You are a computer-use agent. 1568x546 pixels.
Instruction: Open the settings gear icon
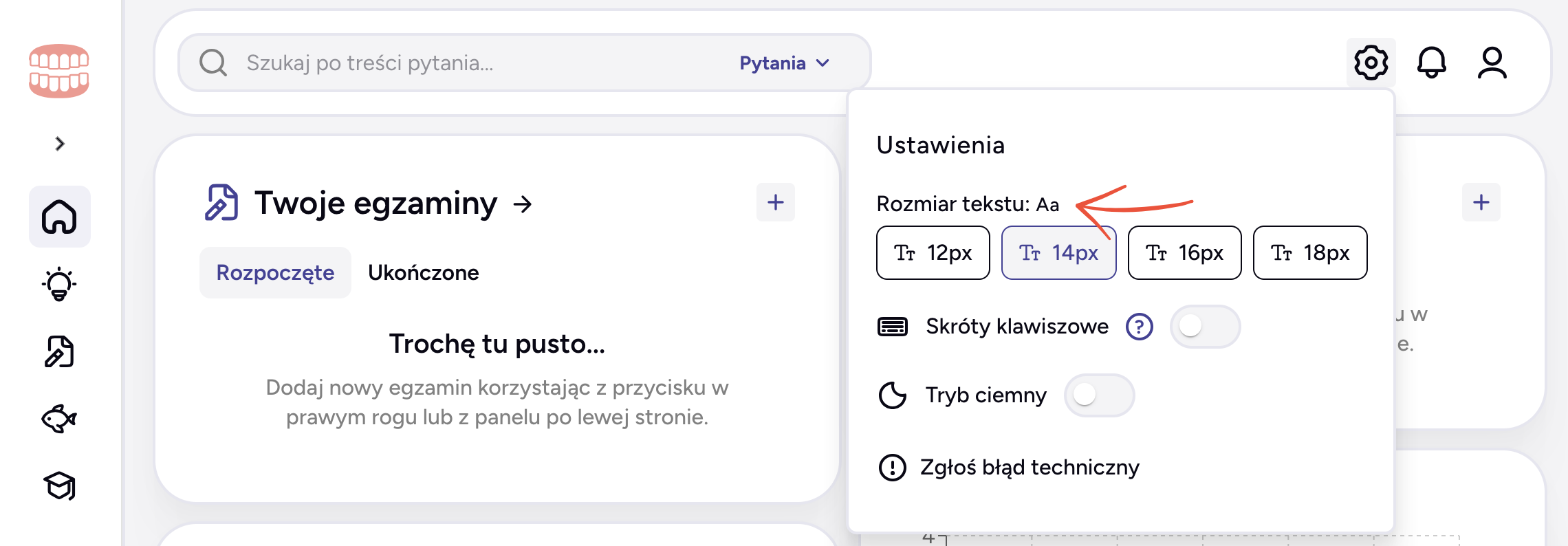pyautogui.click(x=1371, y=63)
